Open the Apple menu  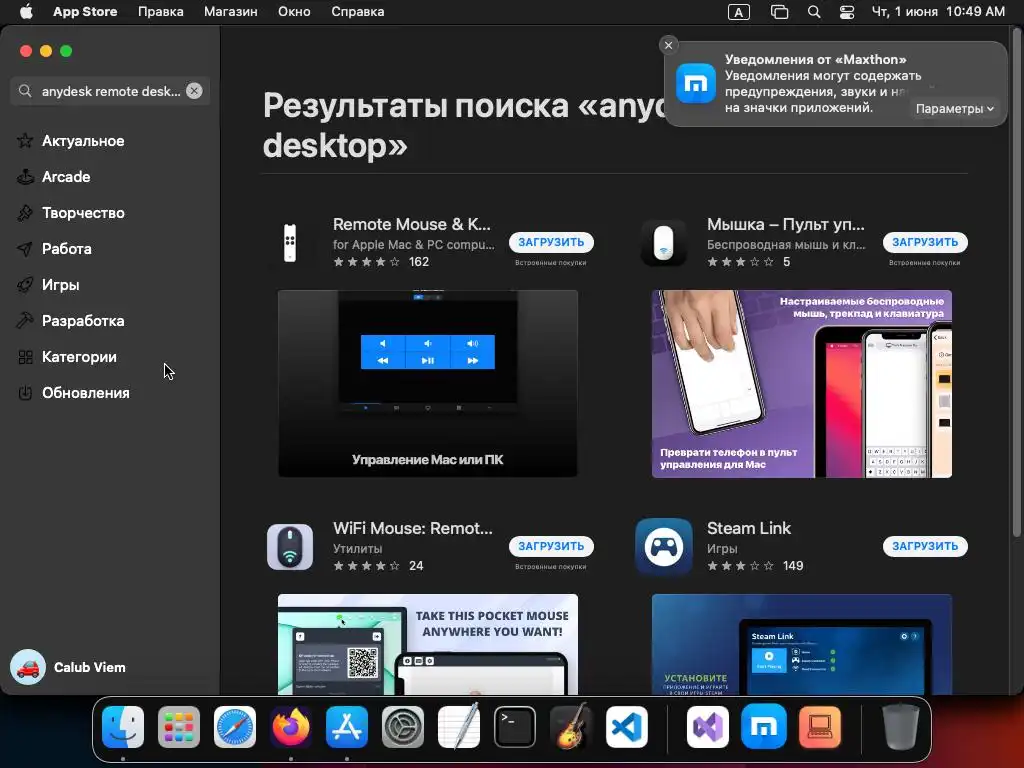[26, 12]
